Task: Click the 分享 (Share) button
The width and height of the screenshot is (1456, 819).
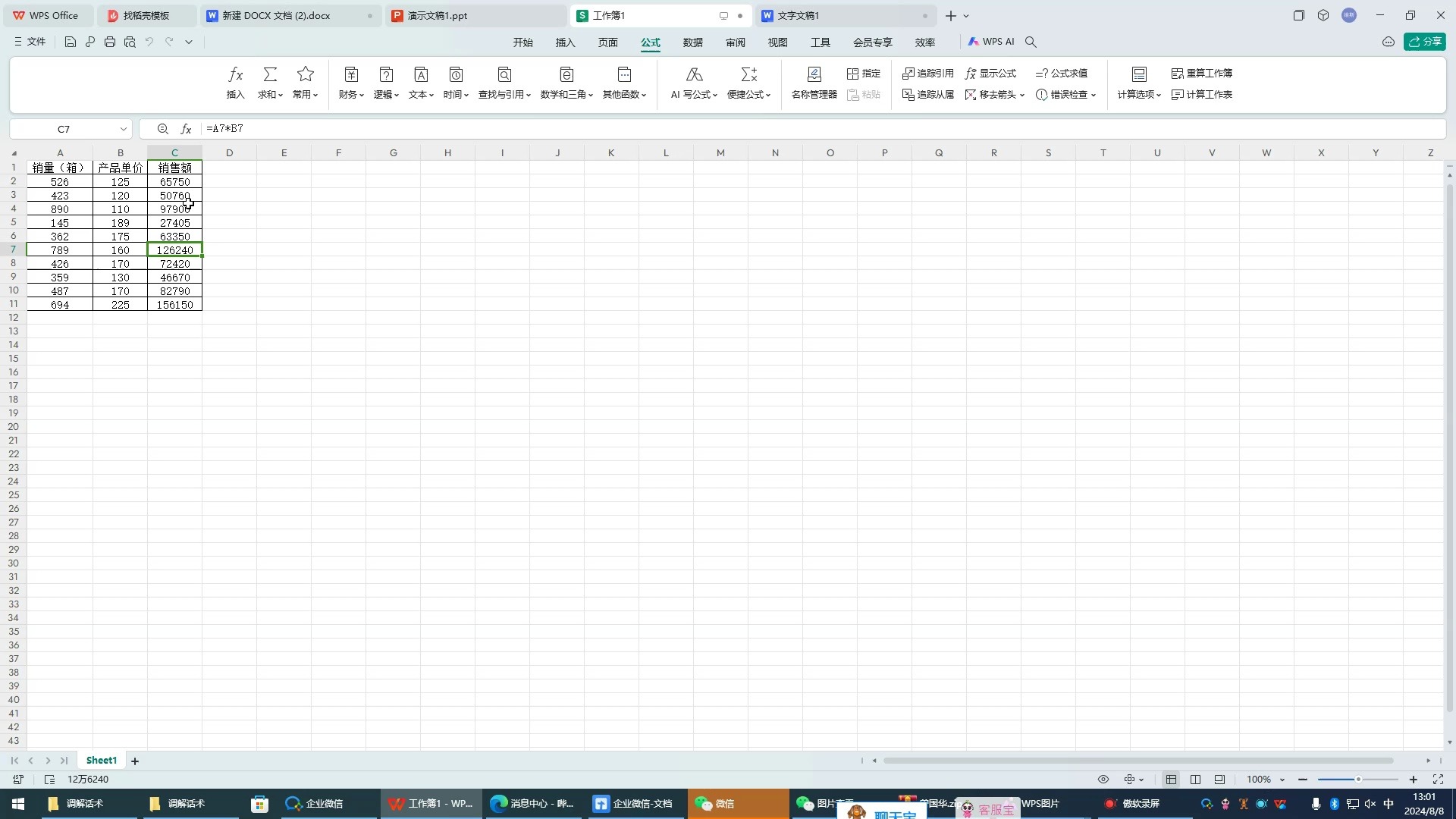Action: click(x=1426, y=42)
